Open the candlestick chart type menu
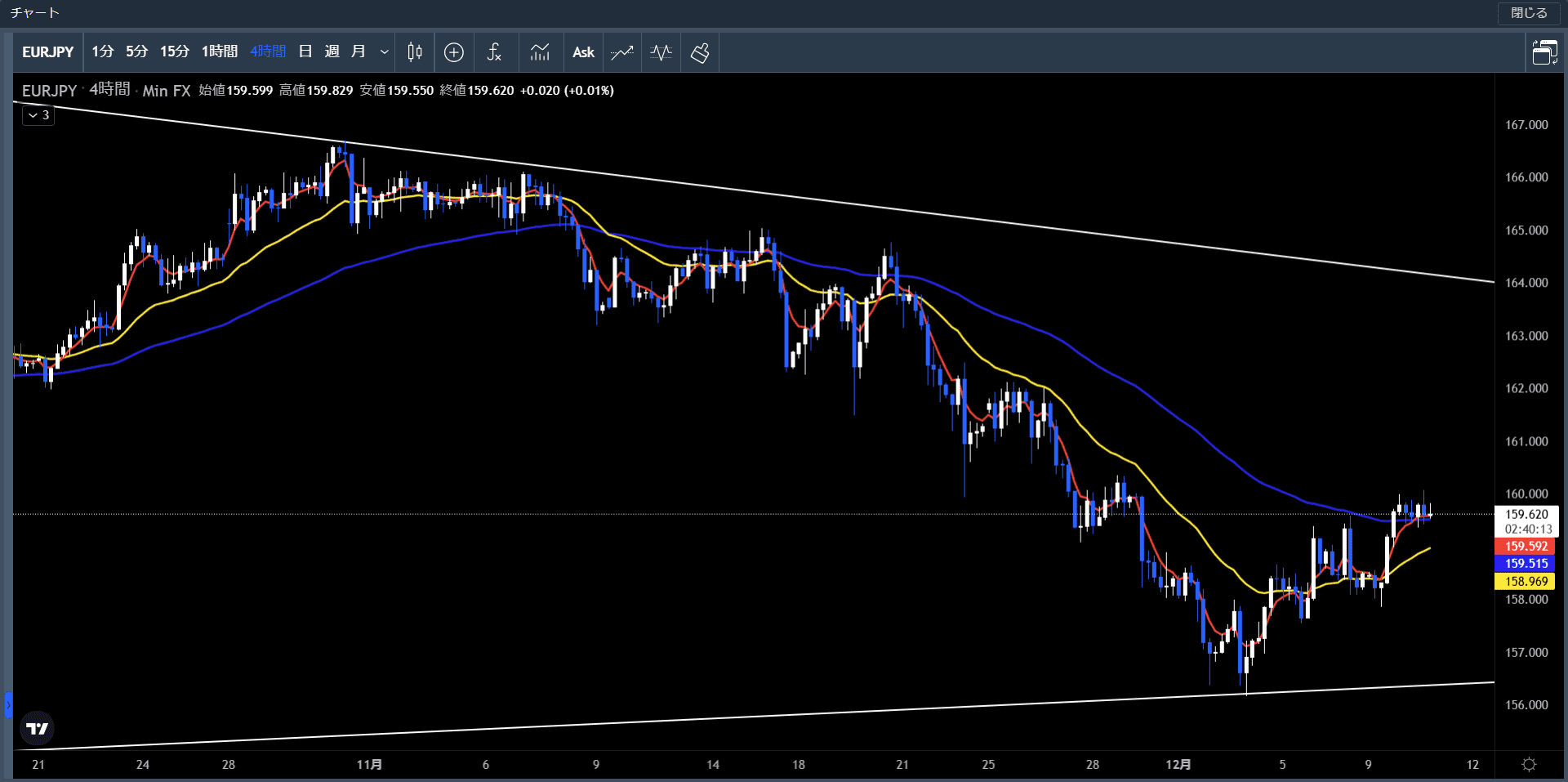The image size is (1568, 782). pos(415,52)
